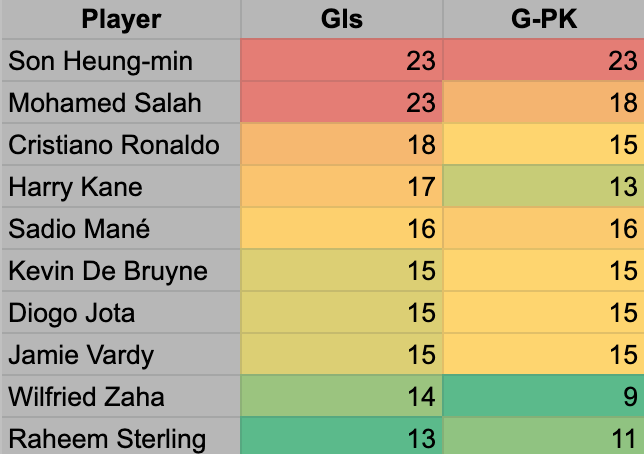The width and height of the screenshot is (644, 454).
Task: Select Mohamed Salah's G-PK value of 18
Action: coord(544,103)
